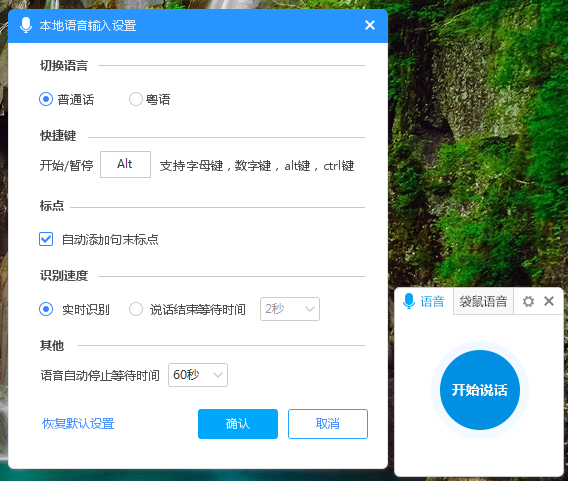Viewport: 568px width, 481px height.
Task: Switch to the 袋鼠语音 tab
Action: [x=483, y=301]
